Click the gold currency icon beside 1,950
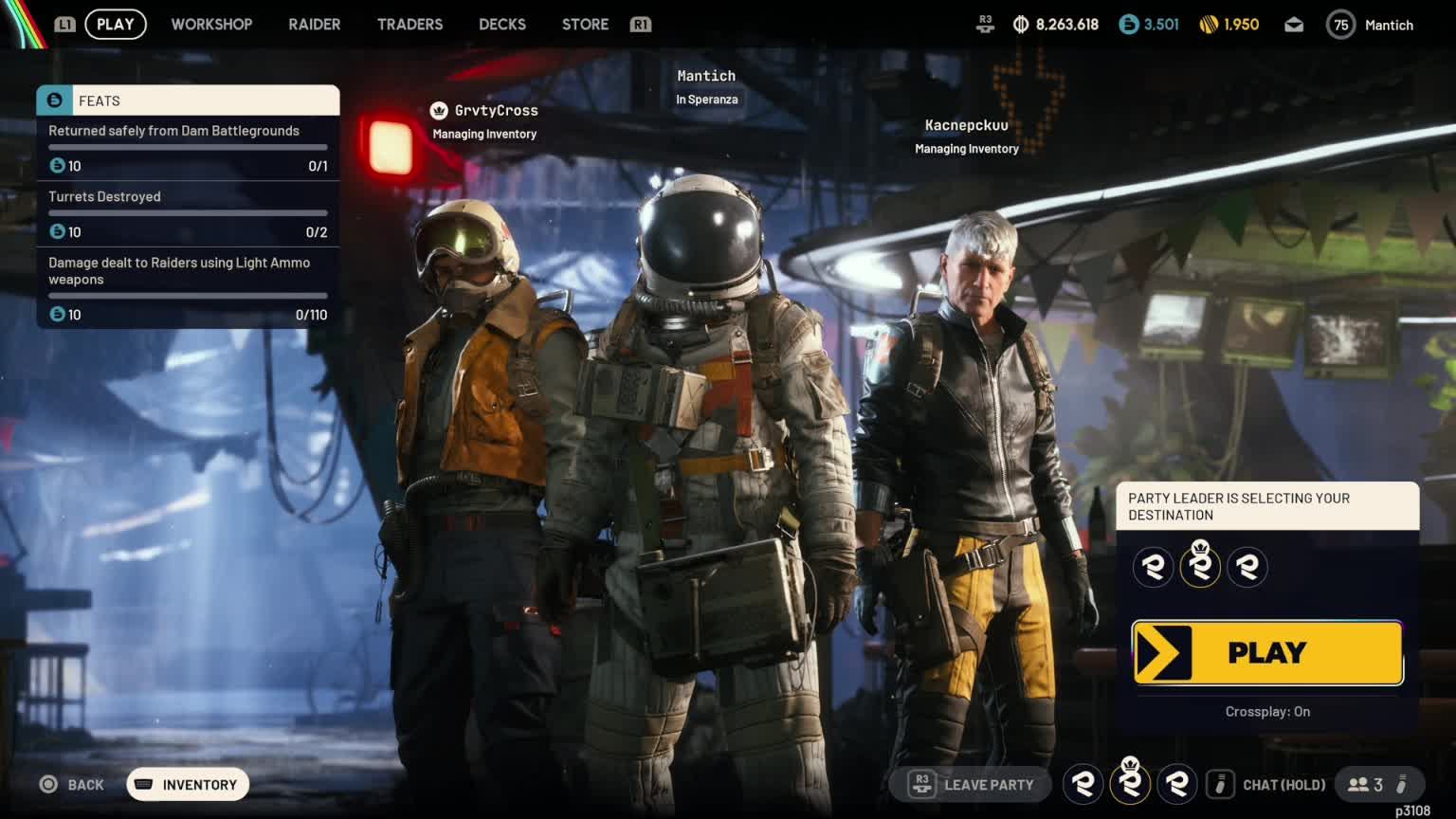 [x=1209, y=25]
